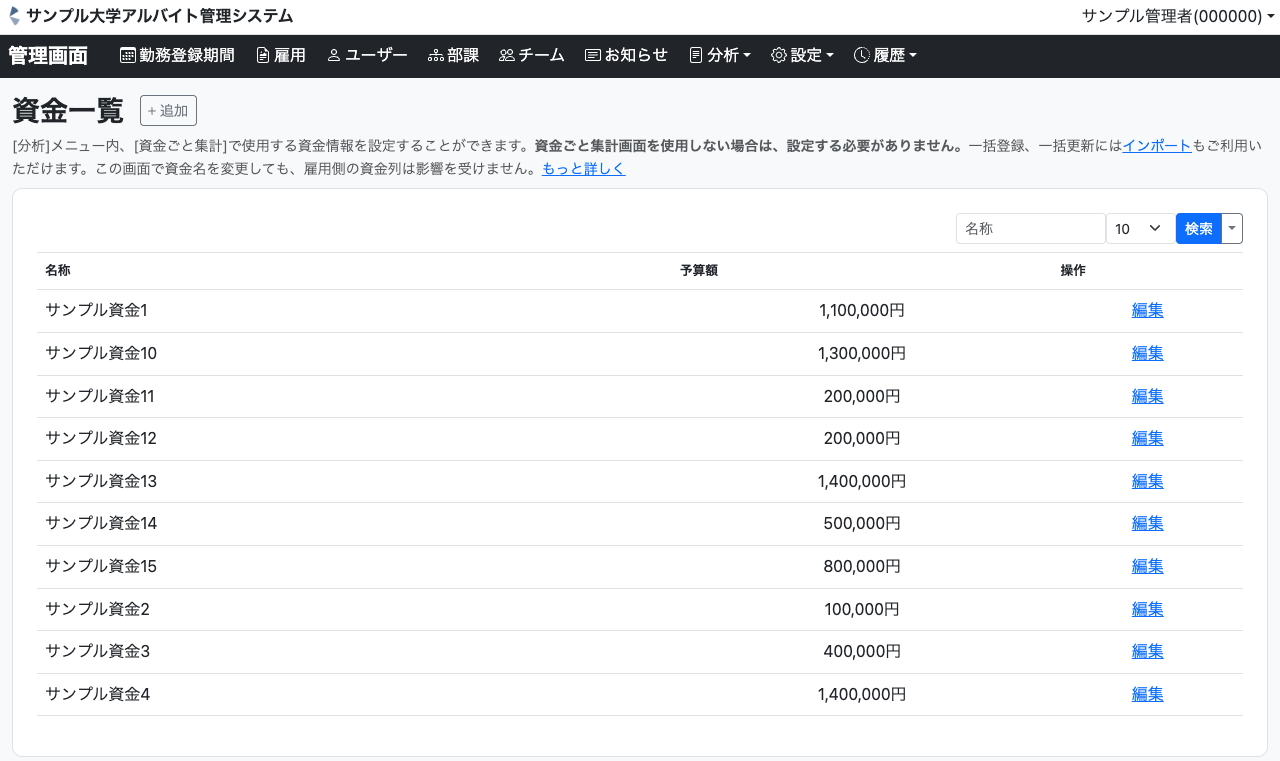
Task: Click the org-chart icon beside 部課
Action: pyautogui.click(x=435, y=56)
